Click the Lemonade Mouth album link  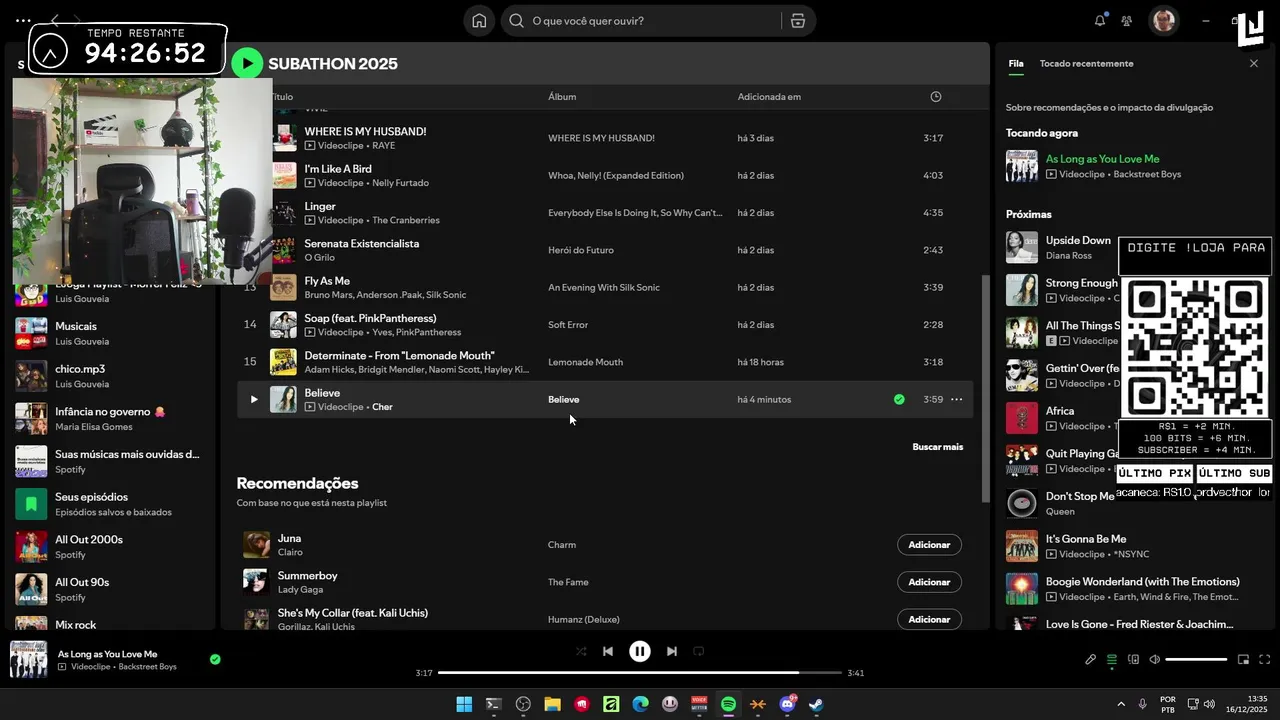click(x=585, y=362)
